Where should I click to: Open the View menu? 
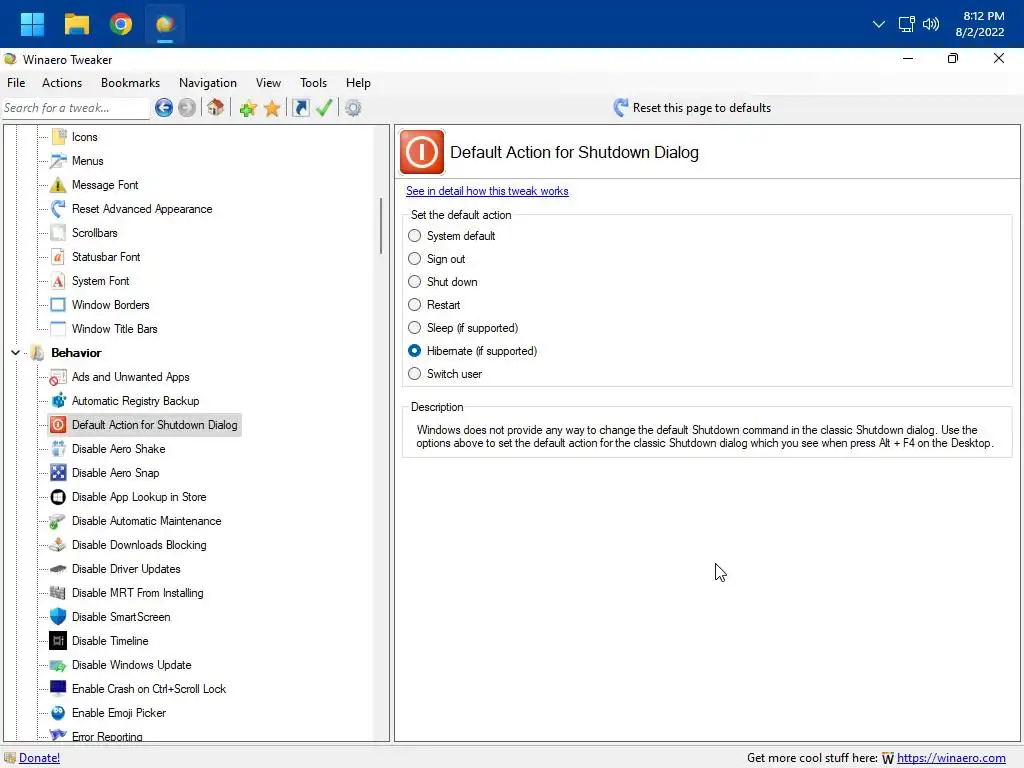click(268, 83)
